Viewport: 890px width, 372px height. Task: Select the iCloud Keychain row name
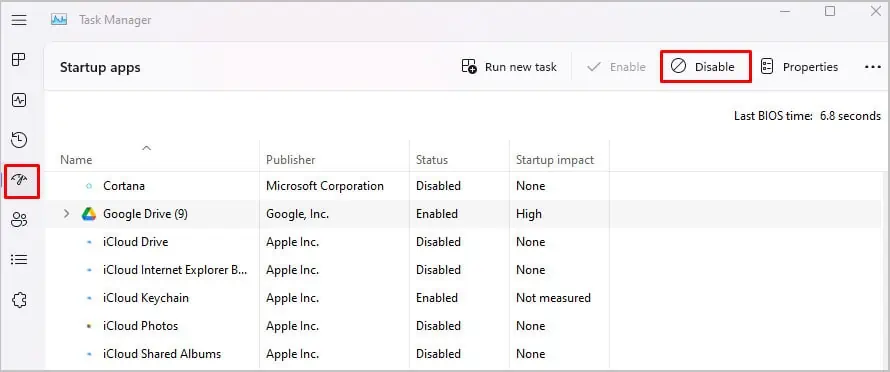(x=146, y=298)
